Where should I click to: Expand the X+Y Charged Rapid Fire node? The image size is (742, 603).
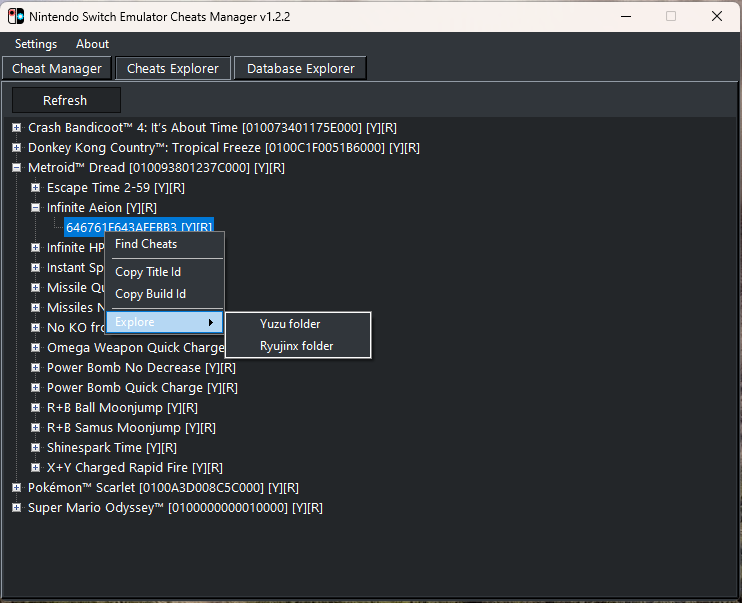pyautogui.click(x=35, y=468)
